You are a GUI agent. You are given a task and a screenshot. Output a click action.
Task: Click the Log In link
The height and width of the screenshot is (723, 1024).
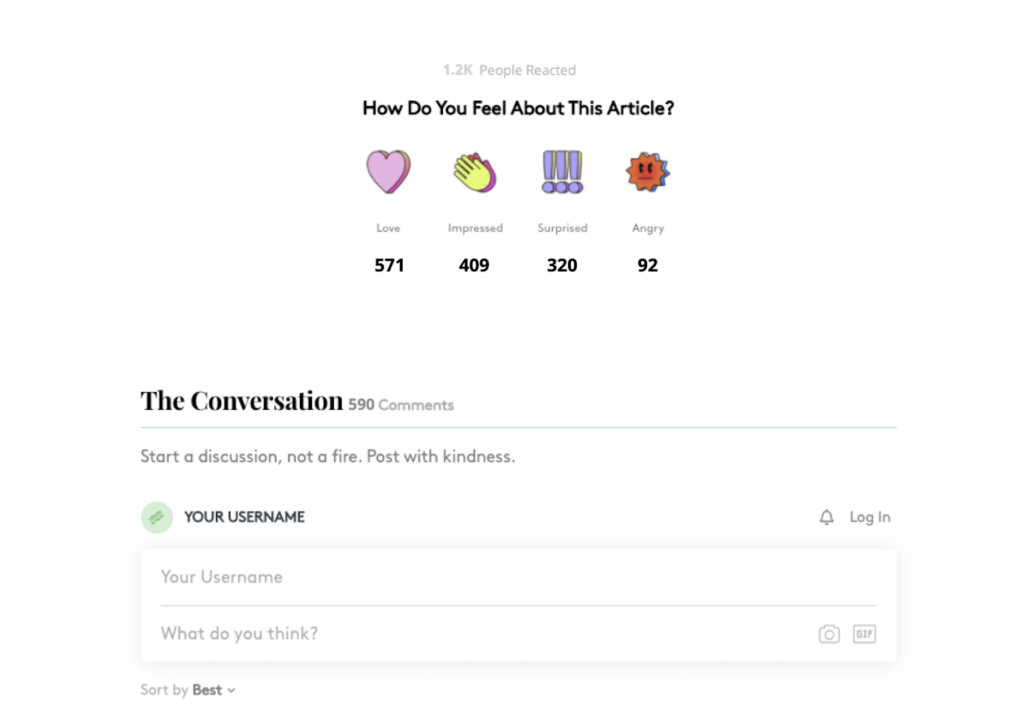870,517
